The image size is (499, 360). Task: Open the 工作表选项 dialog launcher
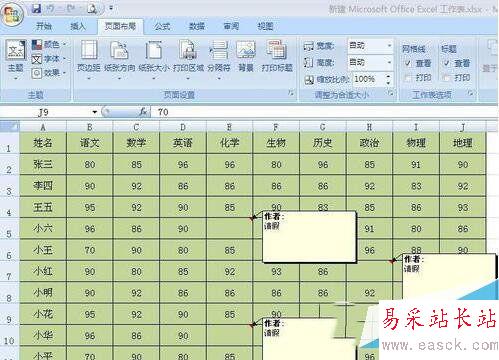(x=470, y=93)
